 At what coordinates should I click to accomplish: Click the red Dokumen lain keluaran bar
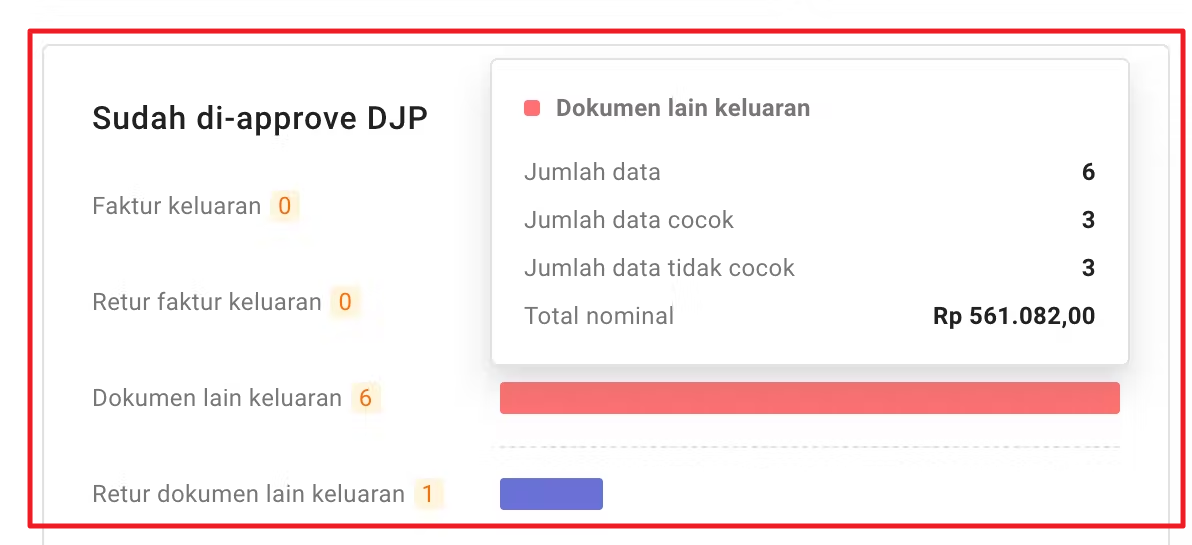tap(809, 398)
